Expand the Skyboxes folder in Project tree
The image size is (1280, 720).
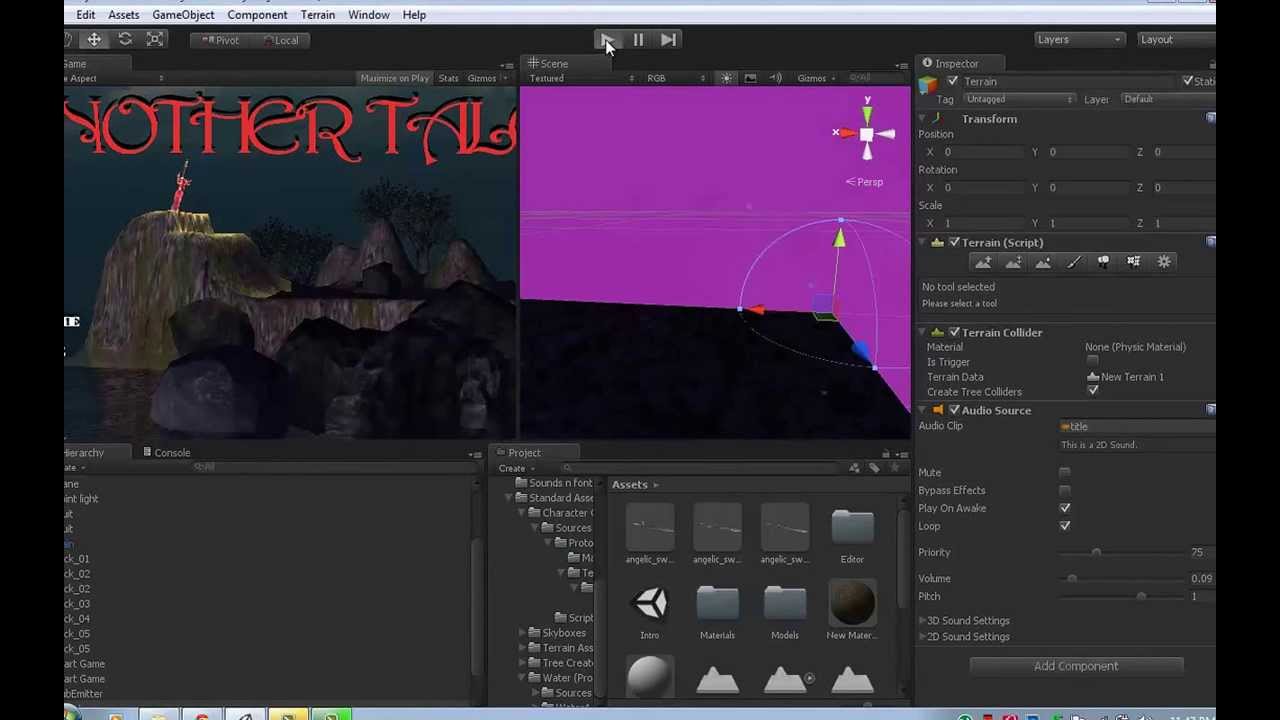(x=522, y=633)
